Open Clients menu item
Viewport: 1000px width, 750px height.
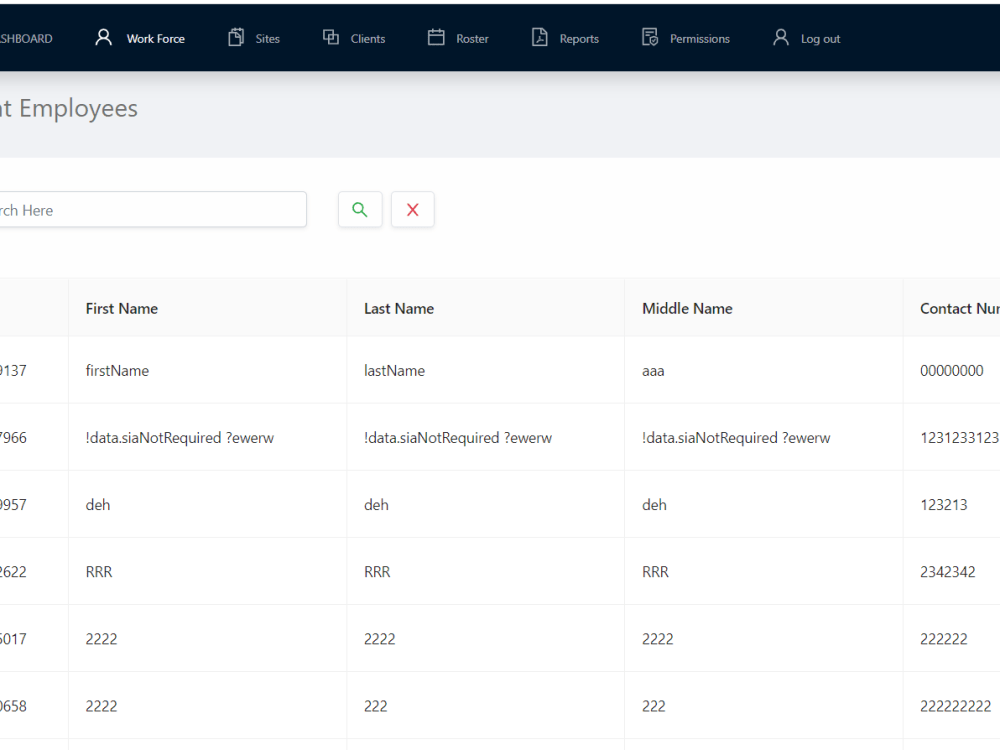coord(367,39)
